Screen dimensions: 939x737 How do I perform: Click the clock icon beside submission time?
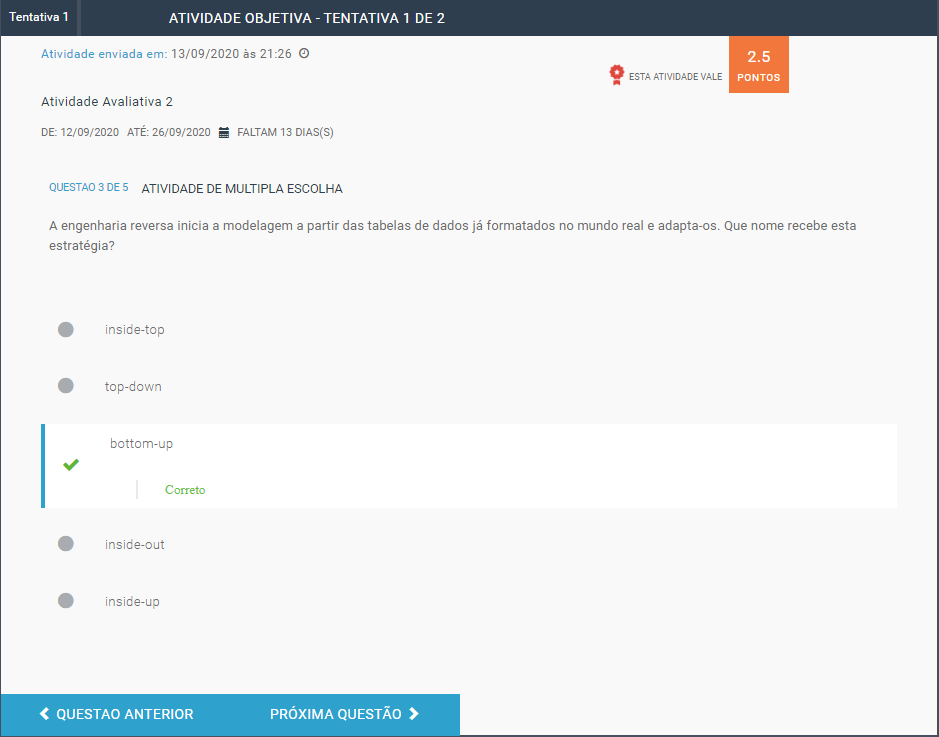pos(304,53)
